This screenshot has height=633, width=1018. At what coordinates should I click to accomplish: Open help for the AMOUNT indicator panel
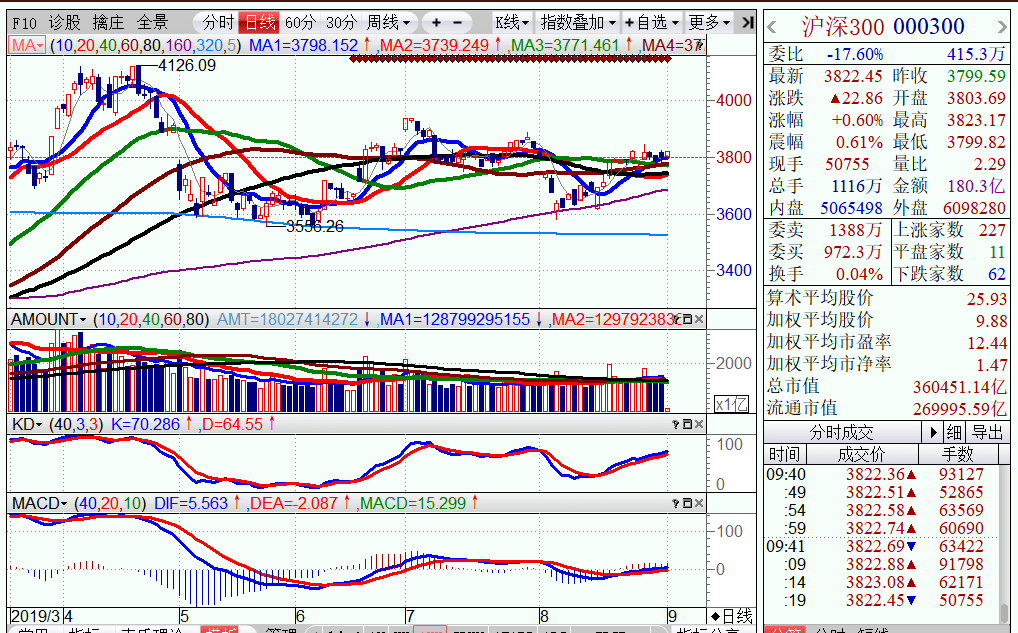tap(677, 319)
